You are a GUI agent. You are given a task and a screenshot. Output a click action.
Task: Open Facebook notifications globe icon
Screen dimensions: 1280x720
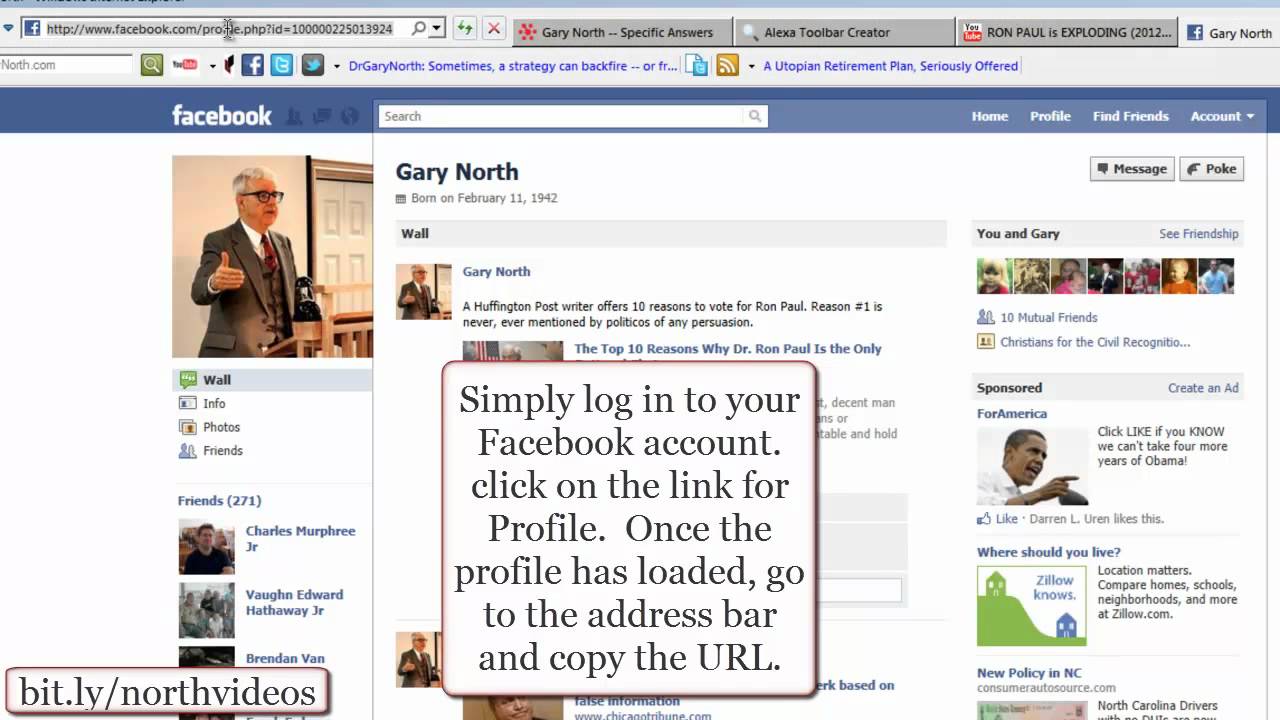tap(349, 116)
